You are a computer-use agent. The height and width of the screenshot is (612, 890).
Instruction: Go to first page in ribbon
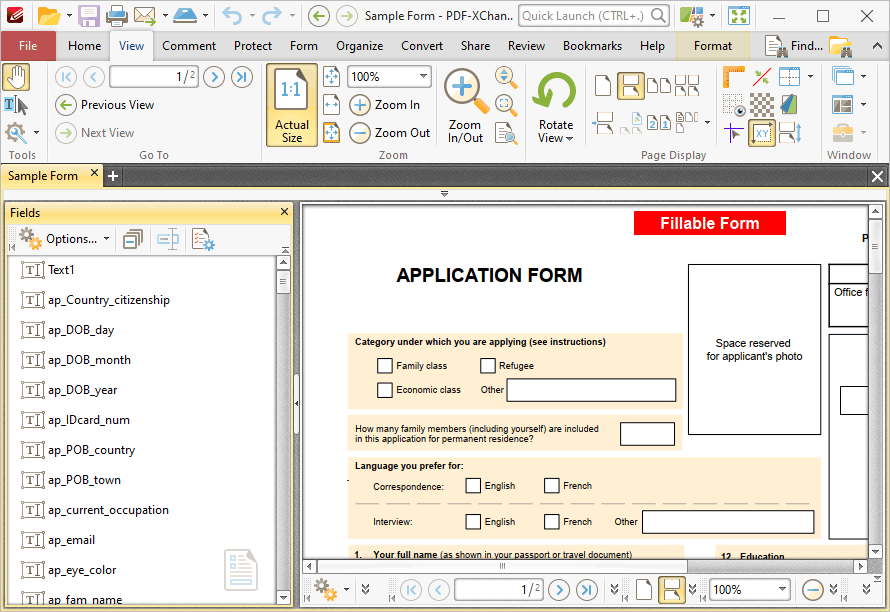pos(66,77)
